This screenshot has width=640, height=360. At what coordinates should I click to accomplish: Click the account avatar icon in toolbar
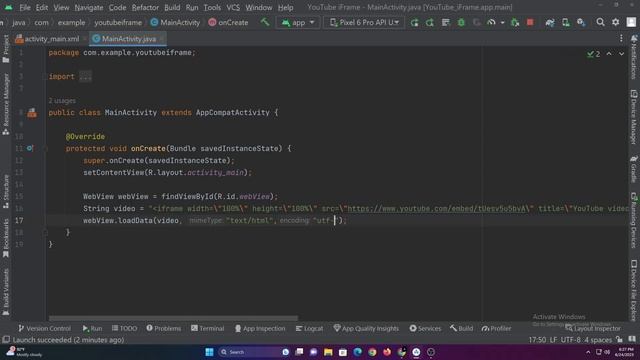631,22
